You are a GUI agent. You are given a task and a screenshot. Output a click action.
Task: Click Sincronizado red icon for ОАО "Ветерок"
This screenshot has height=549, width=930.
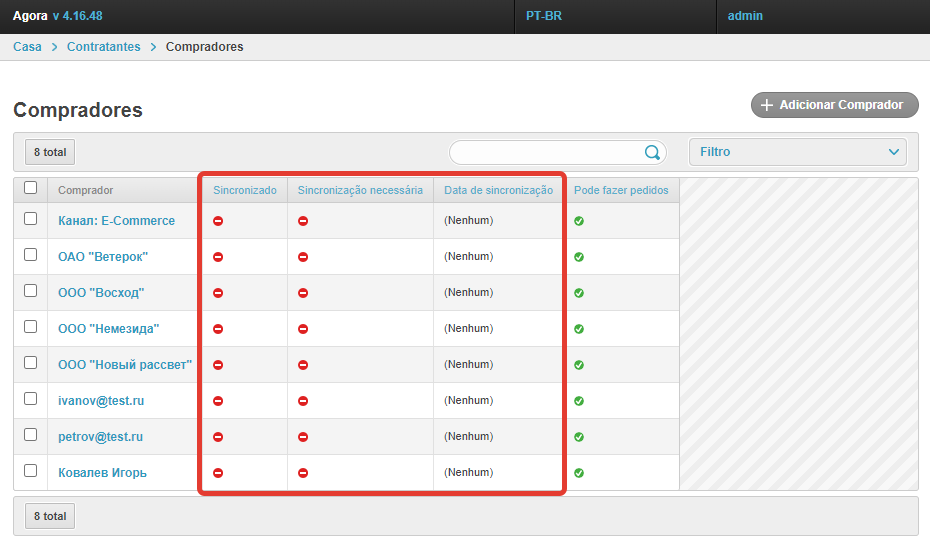[x=218, y=257]
